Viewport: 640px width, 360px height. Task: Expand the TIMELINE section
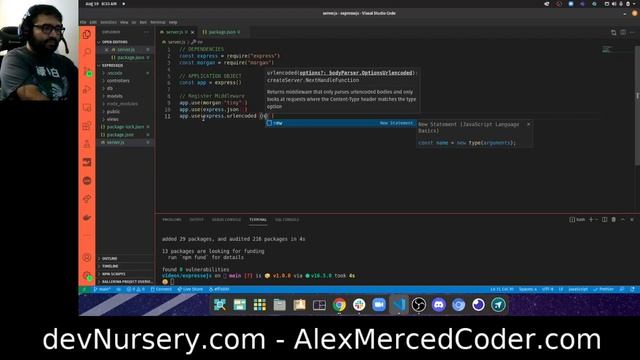click(109, 266)
